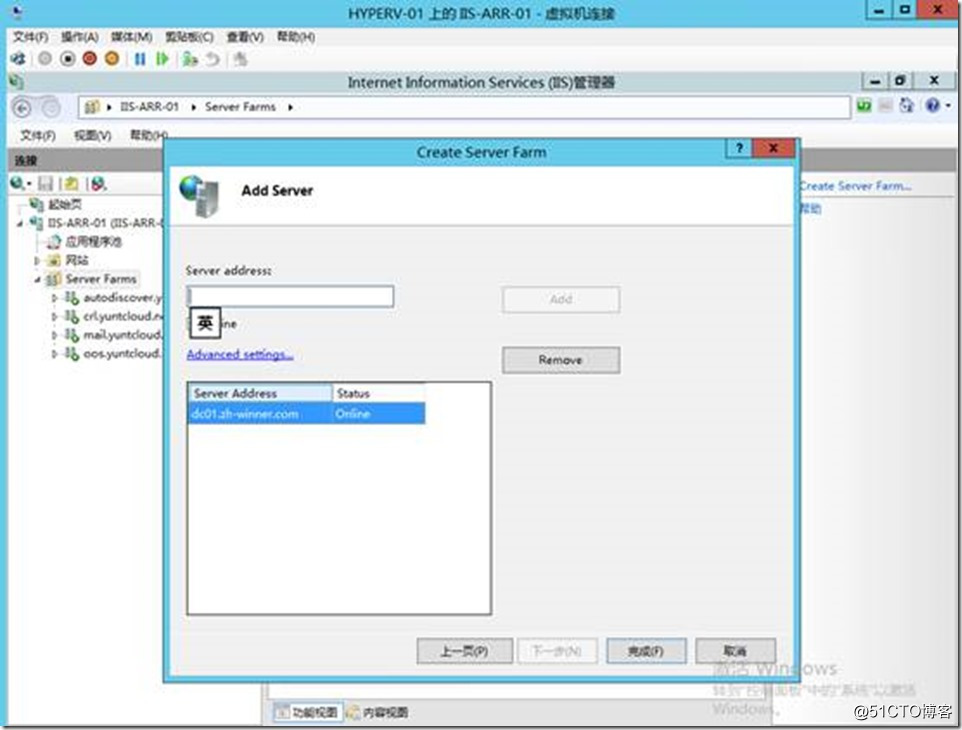This screenshot has height=730, width=962.
Task: Click the grey Start VM toolbar icon
Action: 45,59
